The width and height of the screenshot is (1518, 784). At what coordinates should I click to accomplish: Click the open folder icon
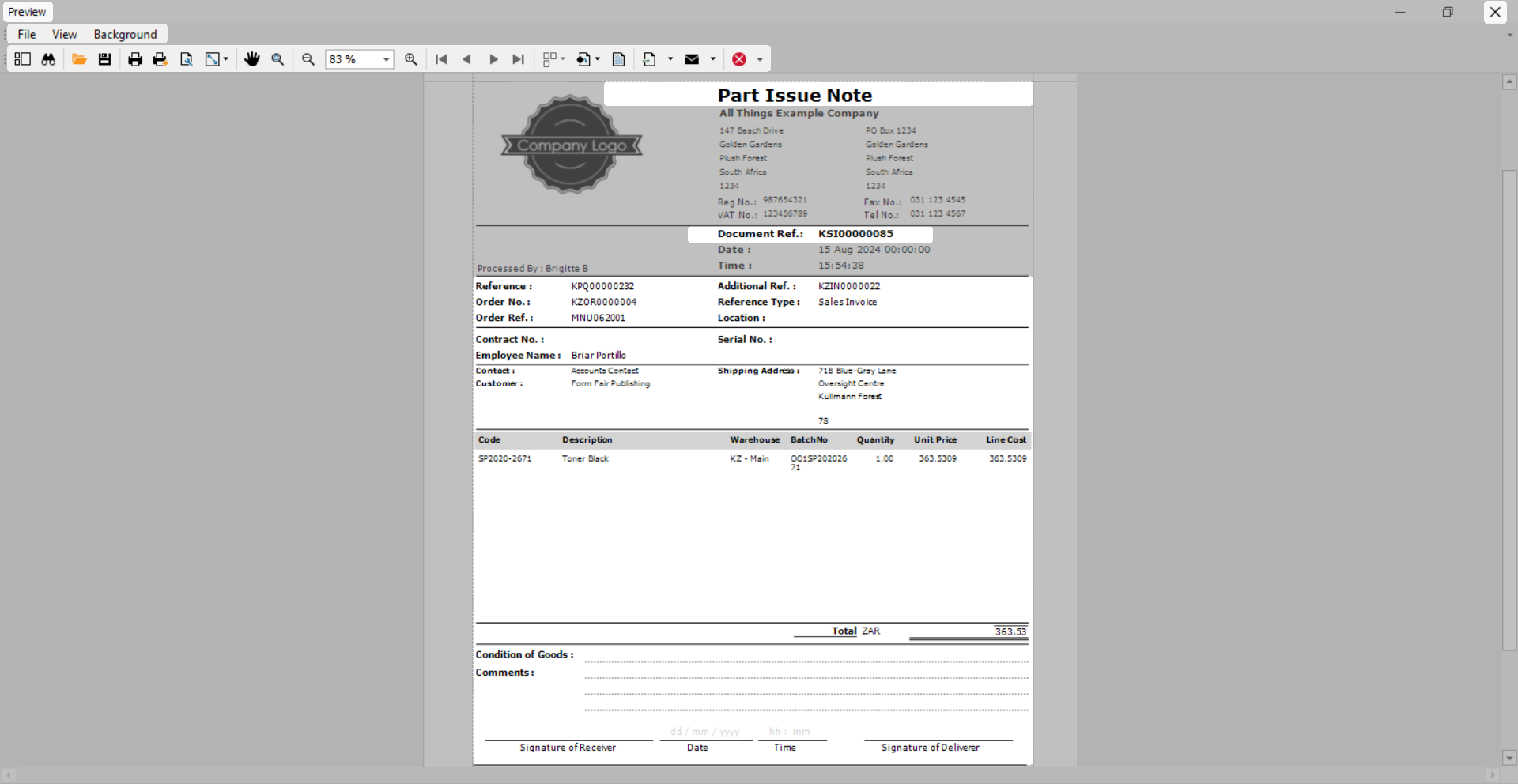[79, 59]
